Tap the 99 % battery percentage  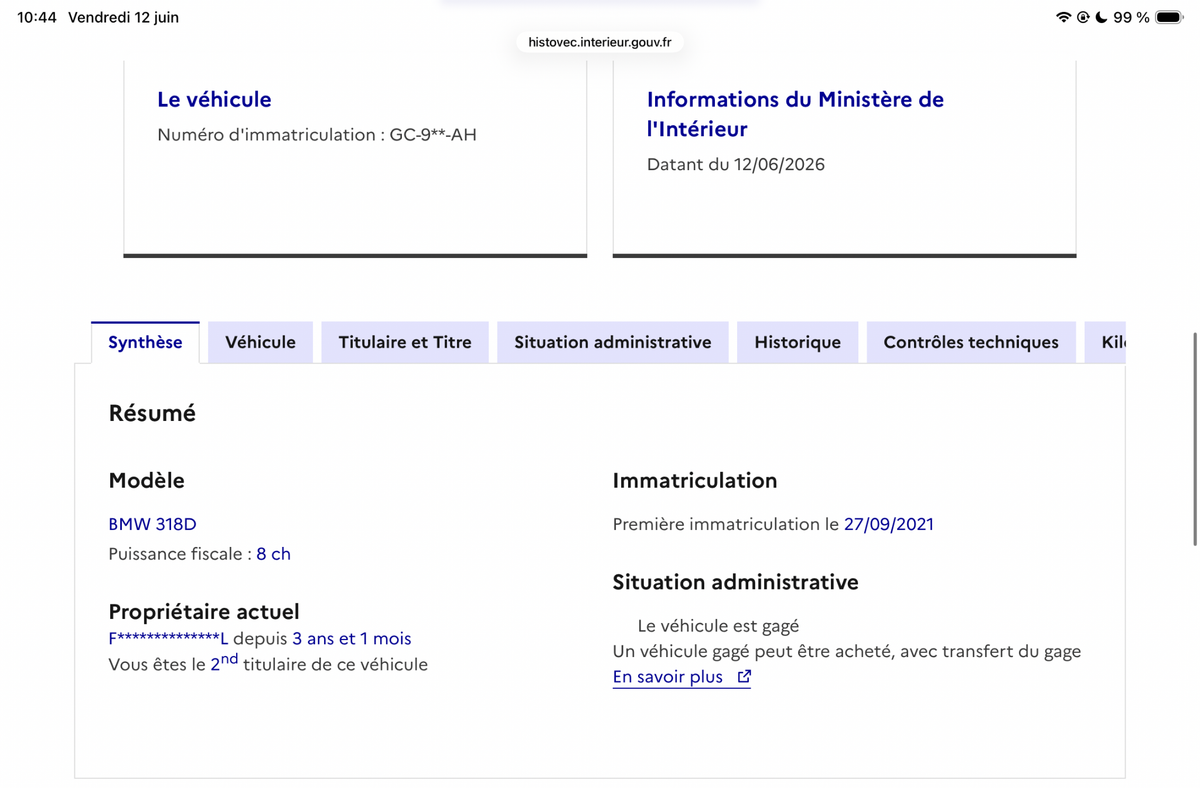click(x=1131, y=17)
